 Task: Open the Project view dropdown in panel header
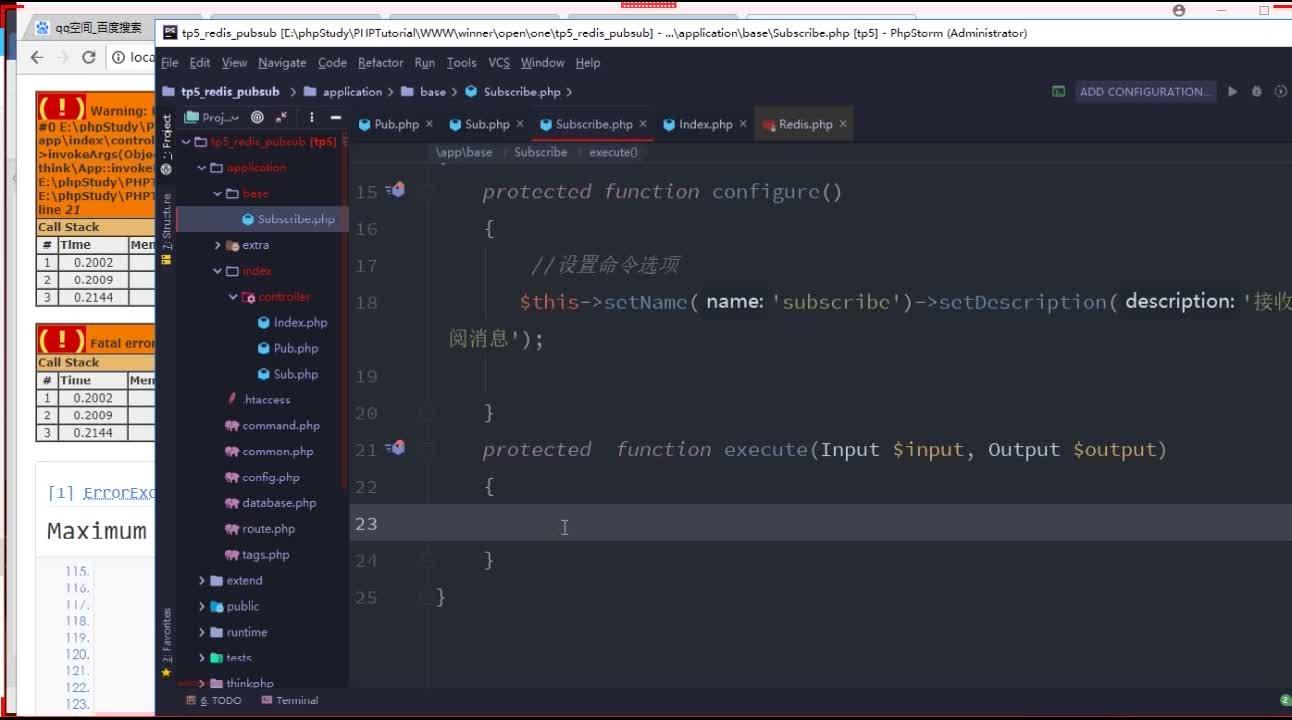pyautogui.click(x=214, y=117)
